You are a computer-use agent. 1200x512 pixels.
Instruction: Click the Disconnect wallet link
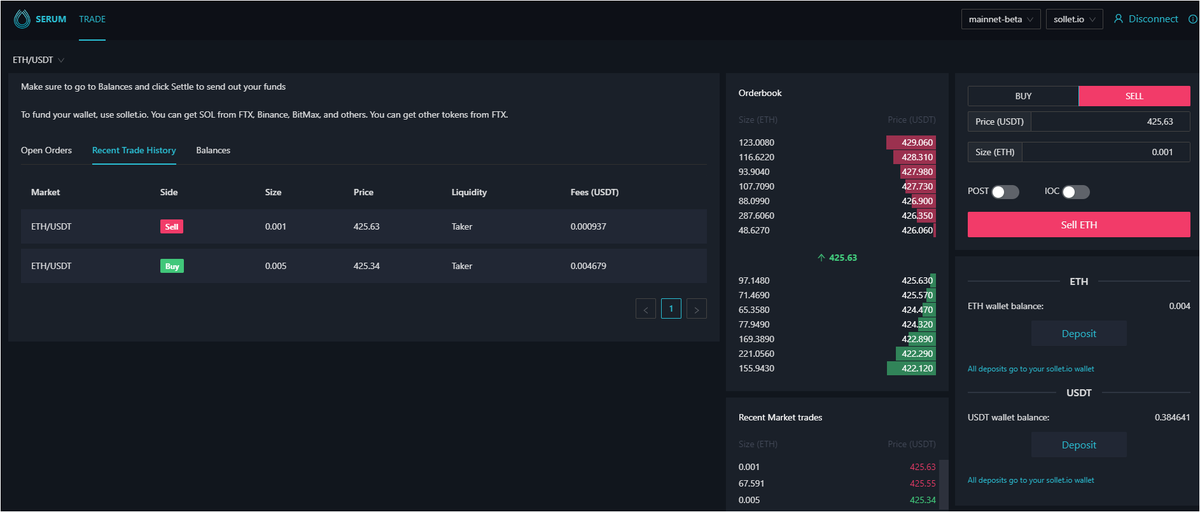[1153, 19]
